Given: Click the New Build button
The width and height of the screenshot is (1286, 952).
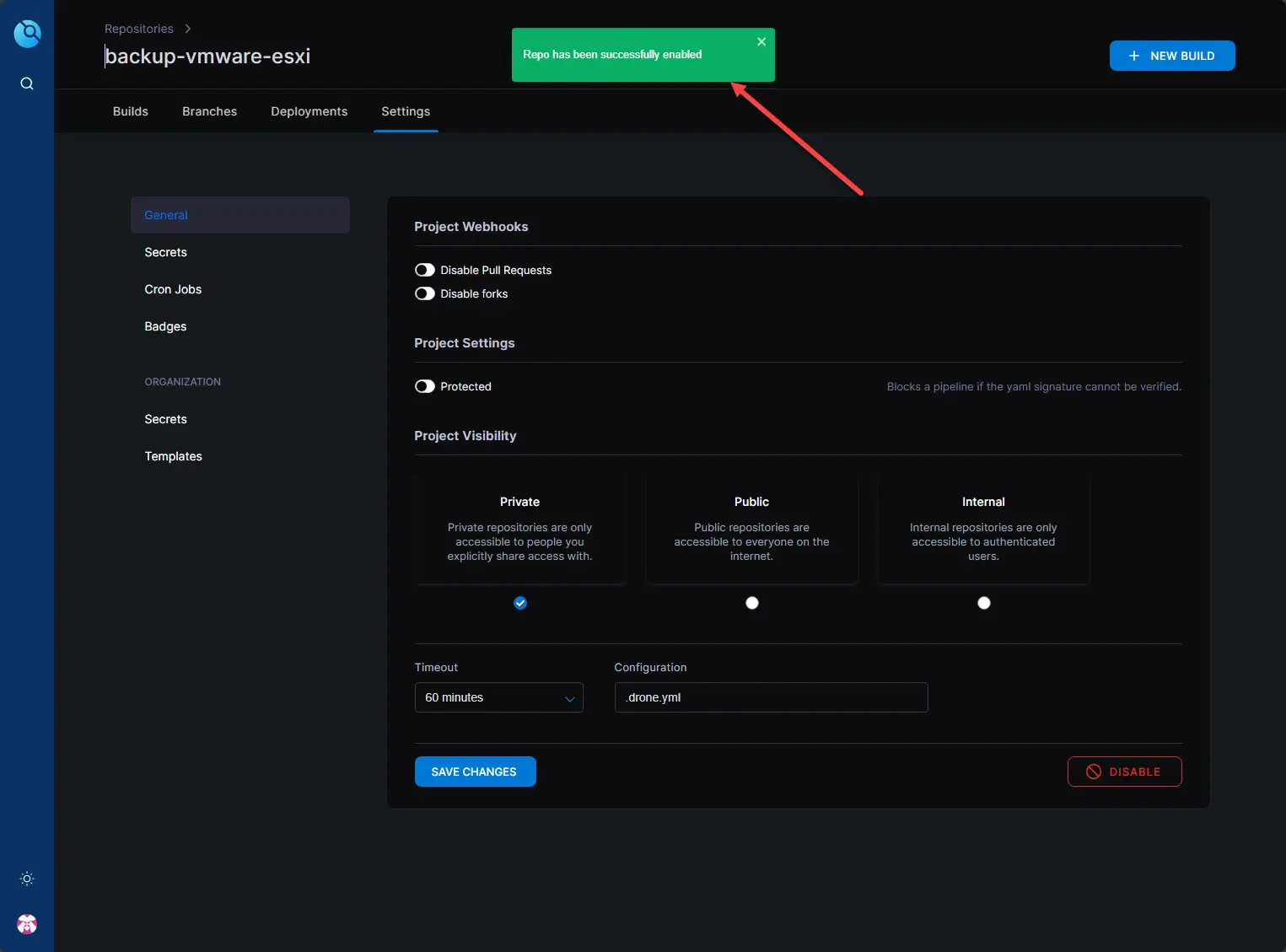Looking at the screenshot, I should point(1171,56).
